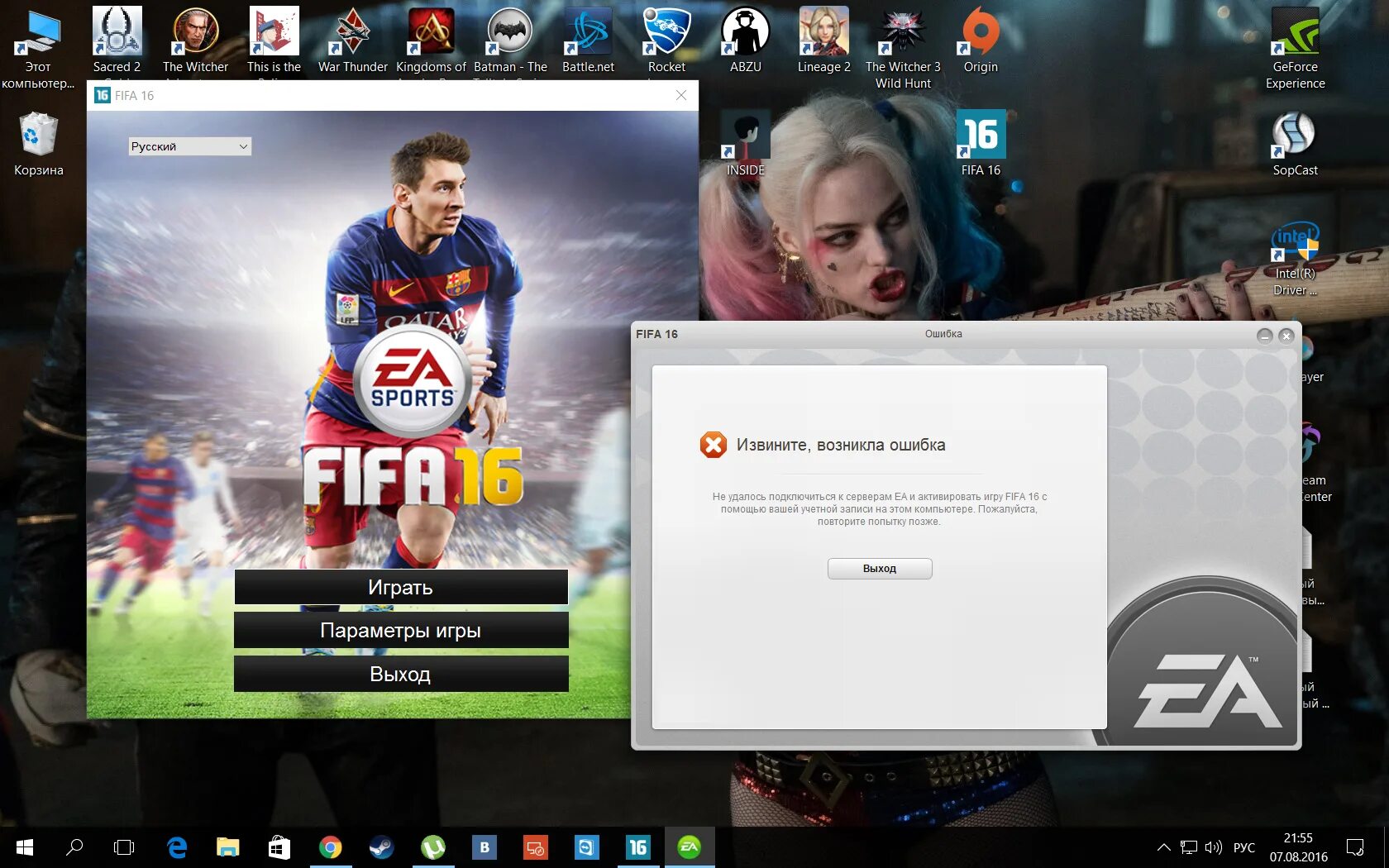Switch the РУС input language indicator

1244,847
